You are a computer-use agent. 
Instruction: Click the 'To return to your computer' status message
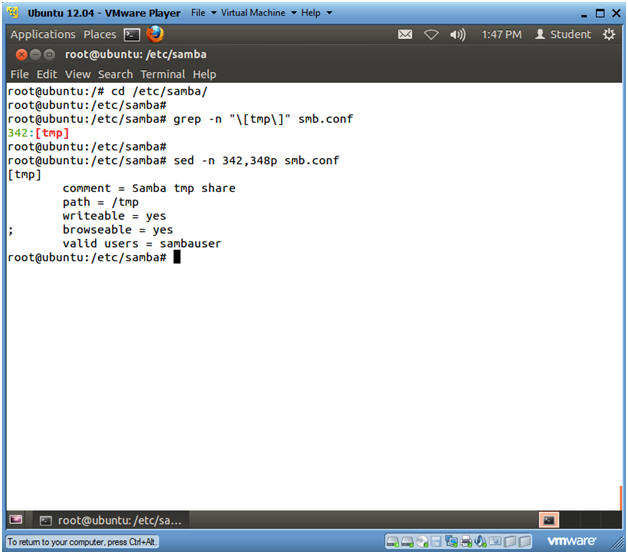click(81, 542)
